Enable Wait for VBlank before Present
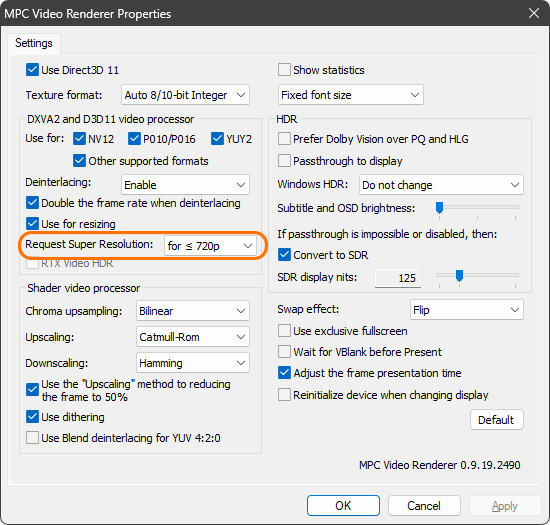 (x=284, y=352)
